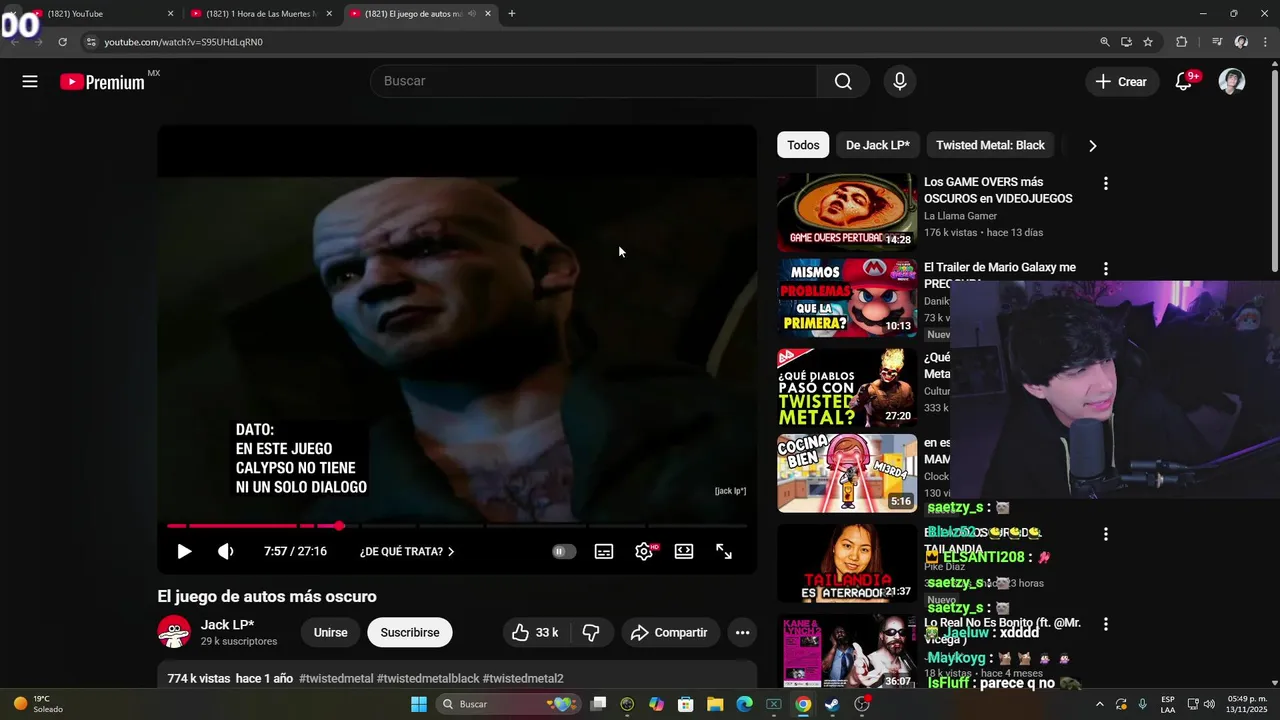
Task: Mute the video volume speaker icon
Action: point(226,551)
